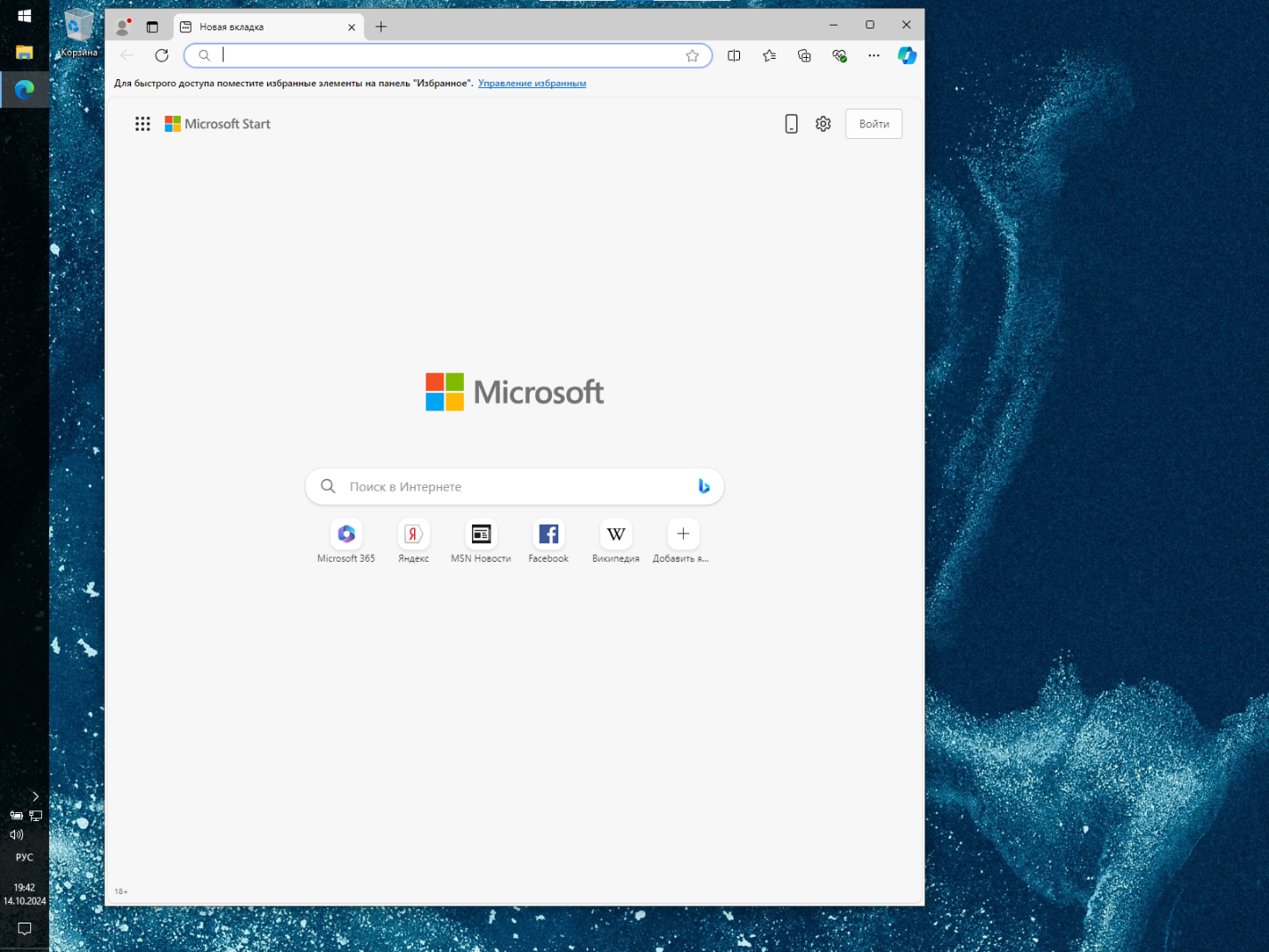Open the Favorites list icon
1269x952 pixels.
(x=769, y=55)
